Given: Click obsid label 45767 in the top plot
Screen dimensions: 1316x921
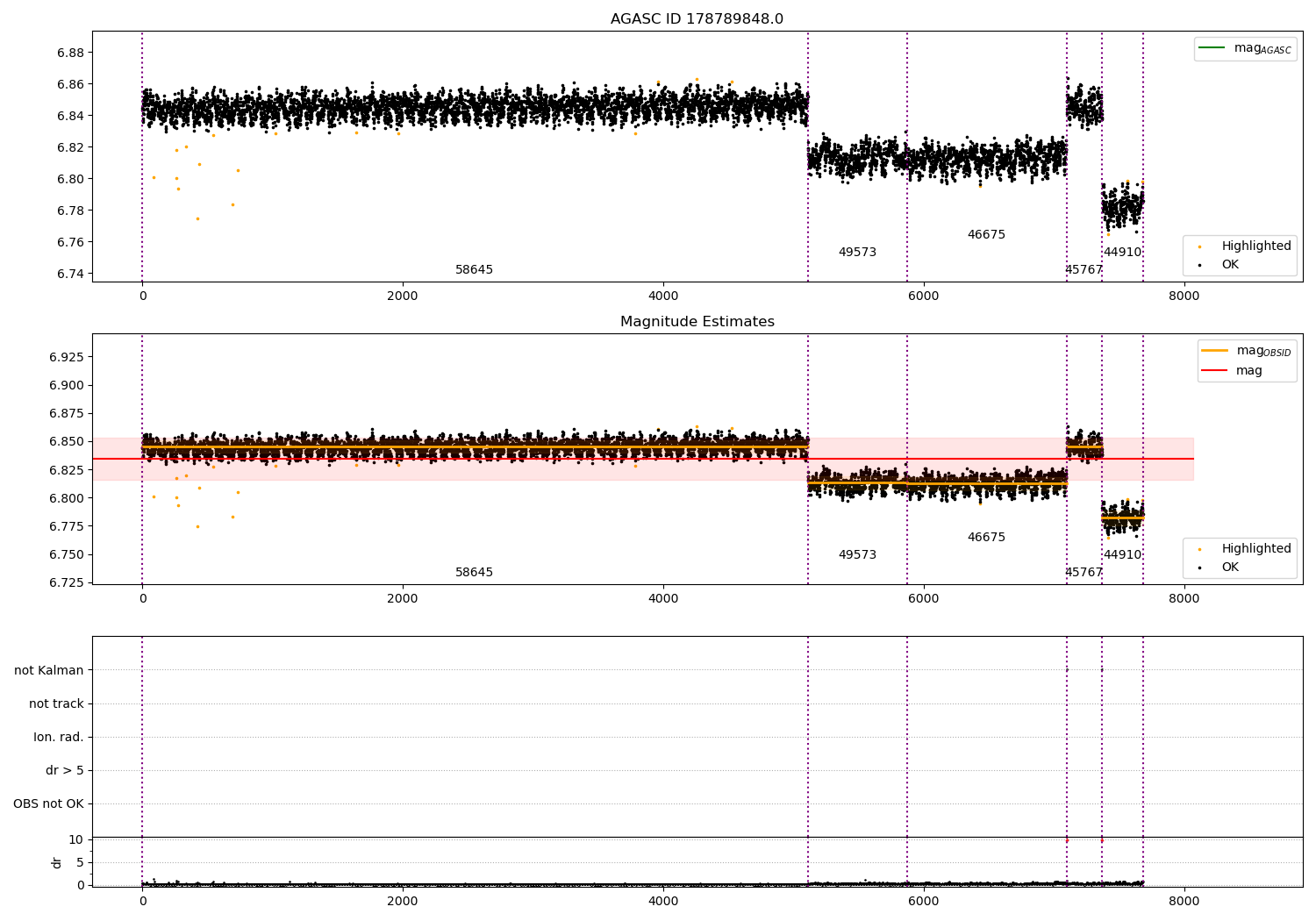Looking at the screenshot, I should [1084, 270].
